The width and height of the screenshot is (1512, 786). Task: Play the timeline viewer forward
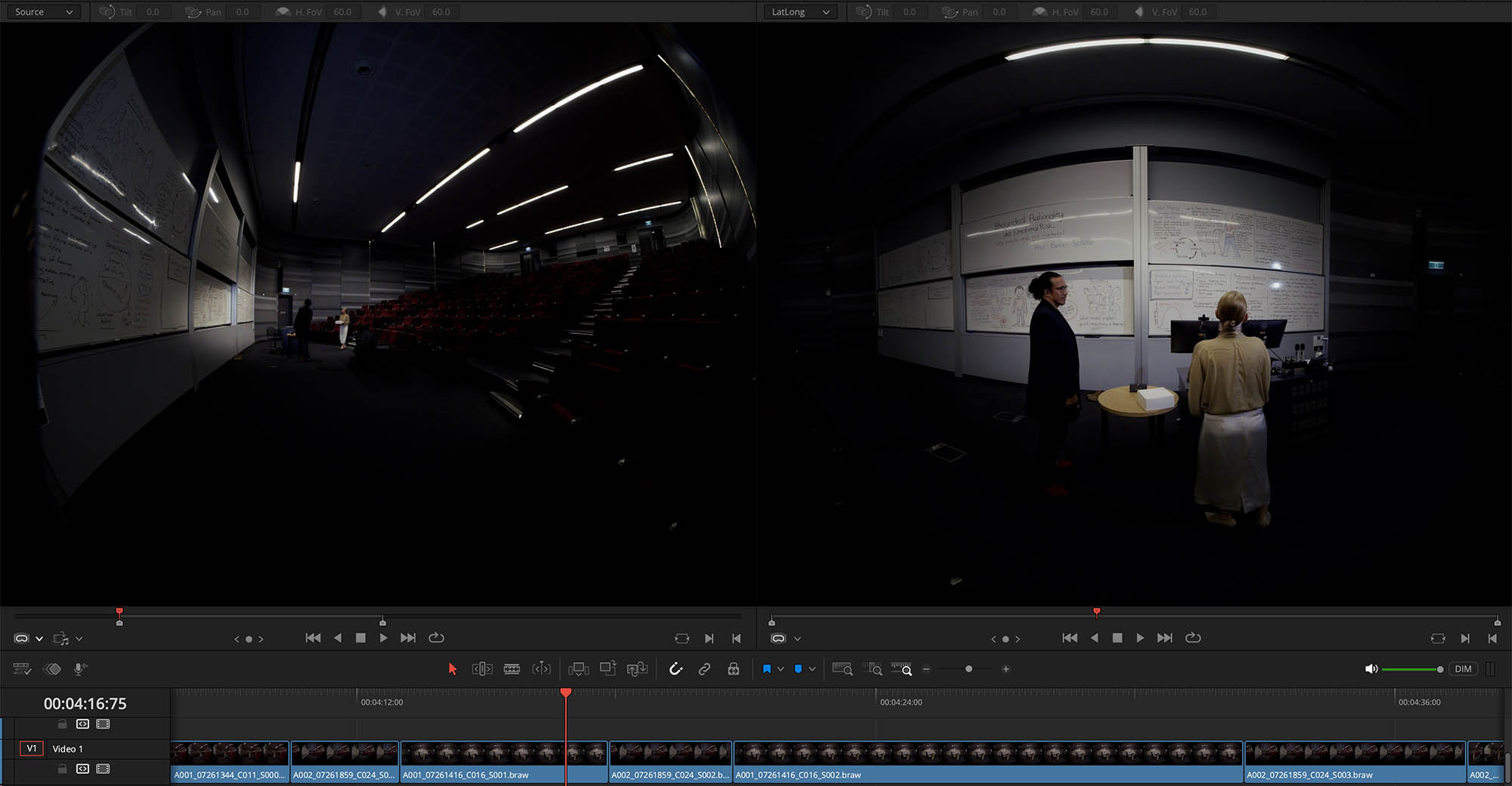1140,638
